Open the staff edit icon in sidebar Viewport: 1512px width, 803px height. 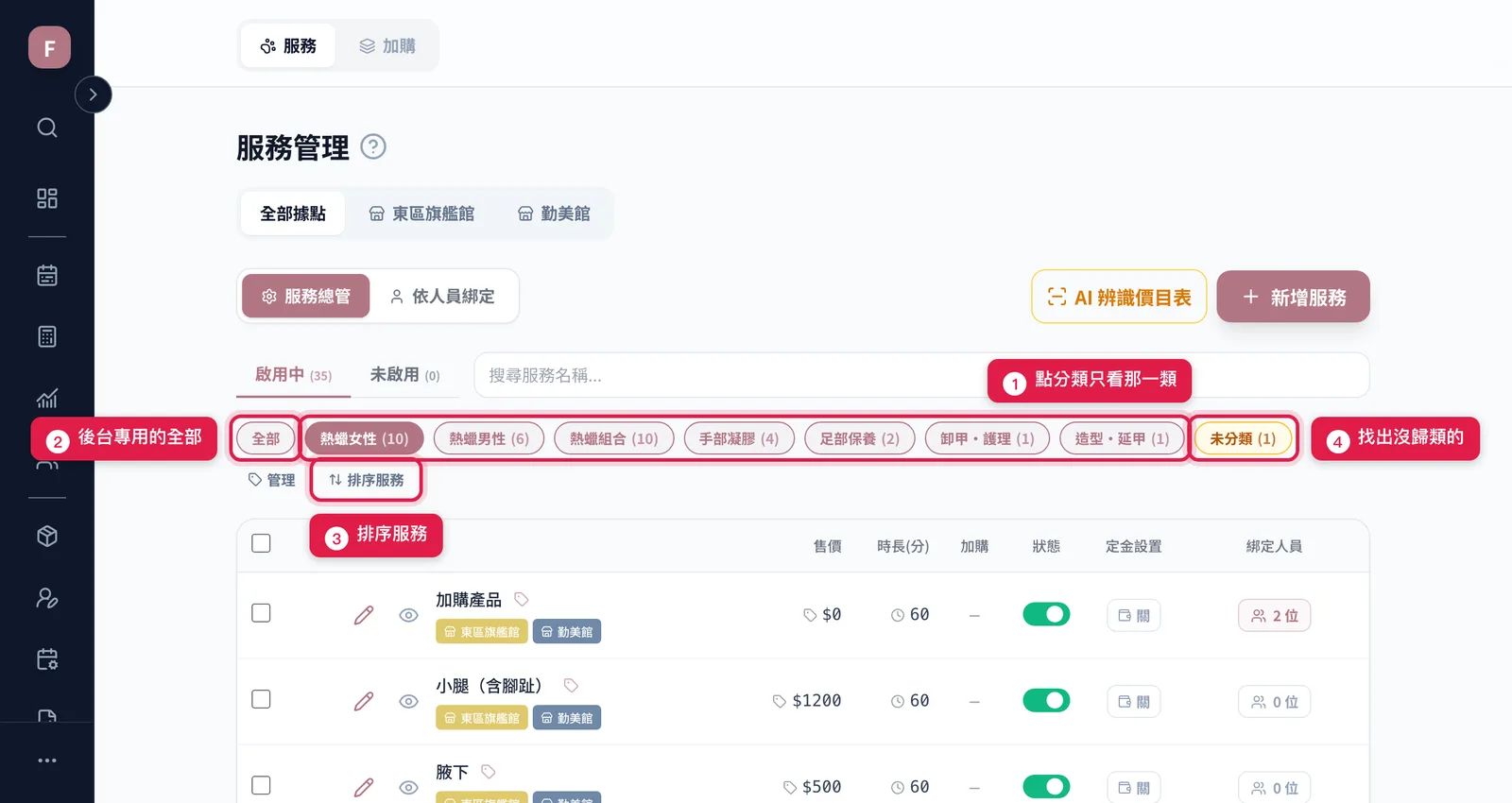[x=47, y=598]
